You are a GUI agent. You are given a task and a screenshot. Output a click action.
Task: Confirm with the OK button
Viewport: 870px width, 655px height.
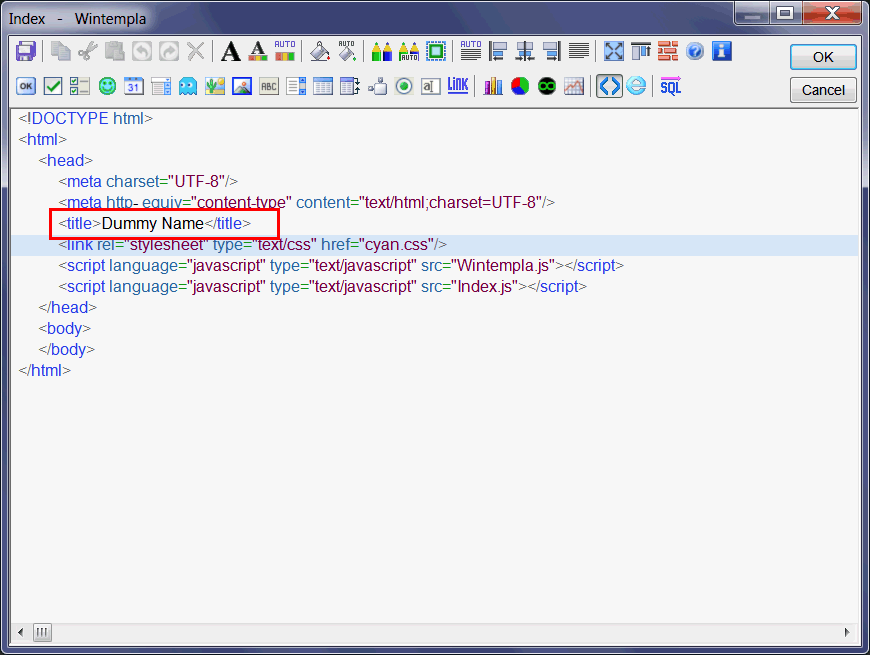point(823,57)
